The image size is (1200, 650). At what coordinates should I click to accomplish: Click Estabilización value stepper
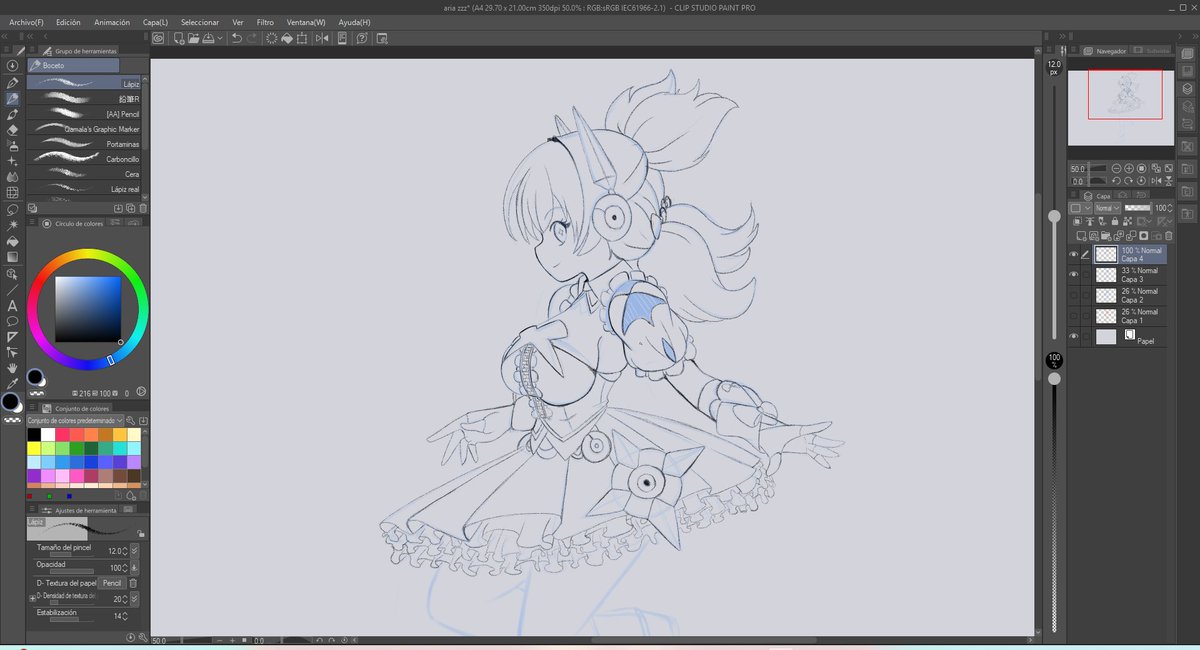(125, 616)
